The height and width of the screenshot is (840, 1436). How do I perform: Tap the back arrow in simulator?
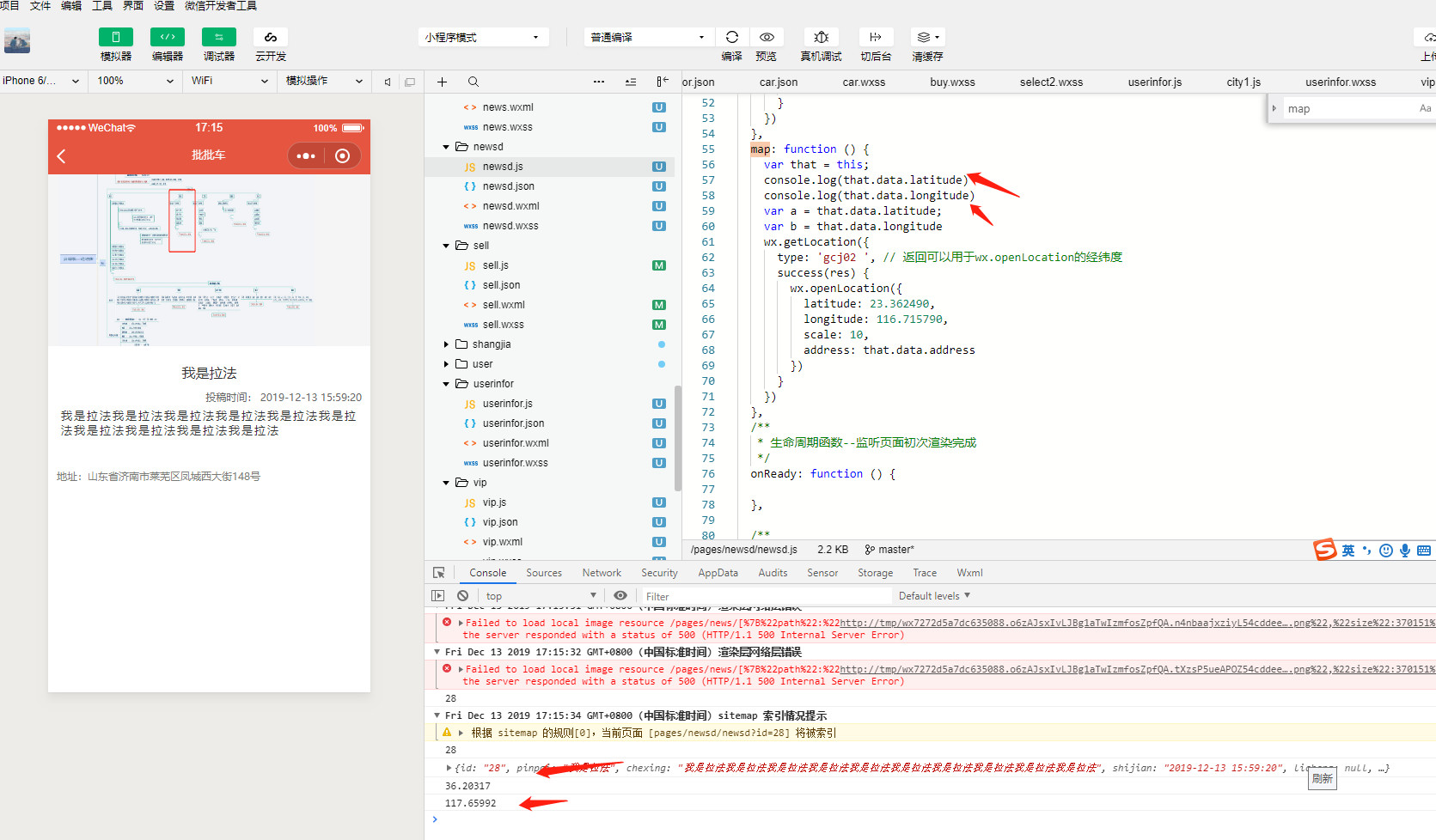coord(61,155)
